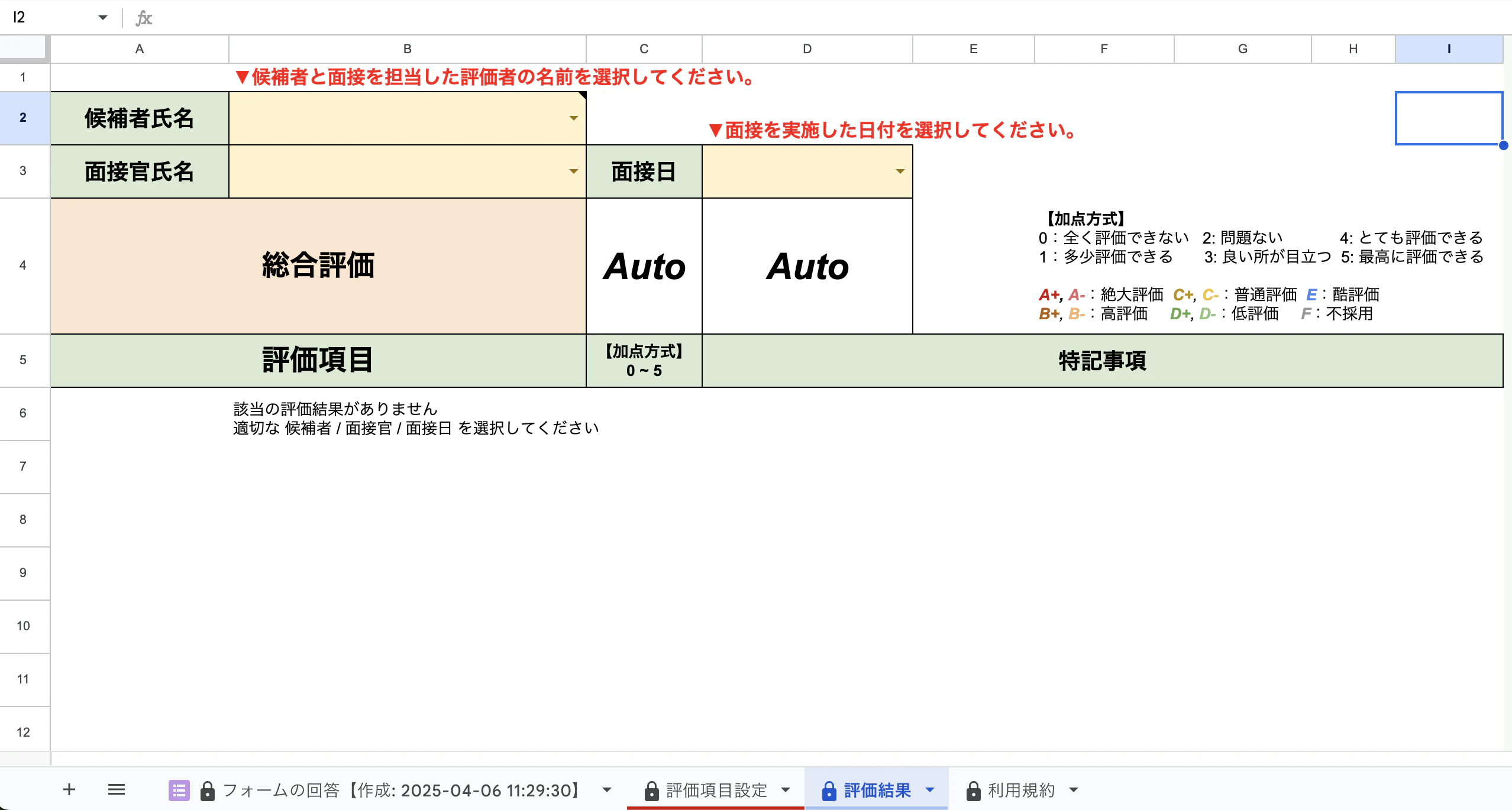The width and height of the screenshot is (1512, 810).
Task: Click the 面接日 label cell
Action: [x=644, y=171]
